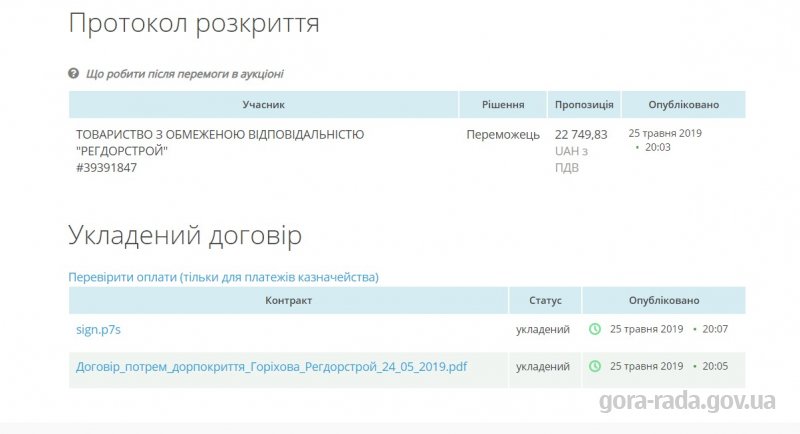Open 'Перевірити оплати' treasury payments link
The height and width of the screenshot is (434, 800).
tap(223, 277)
